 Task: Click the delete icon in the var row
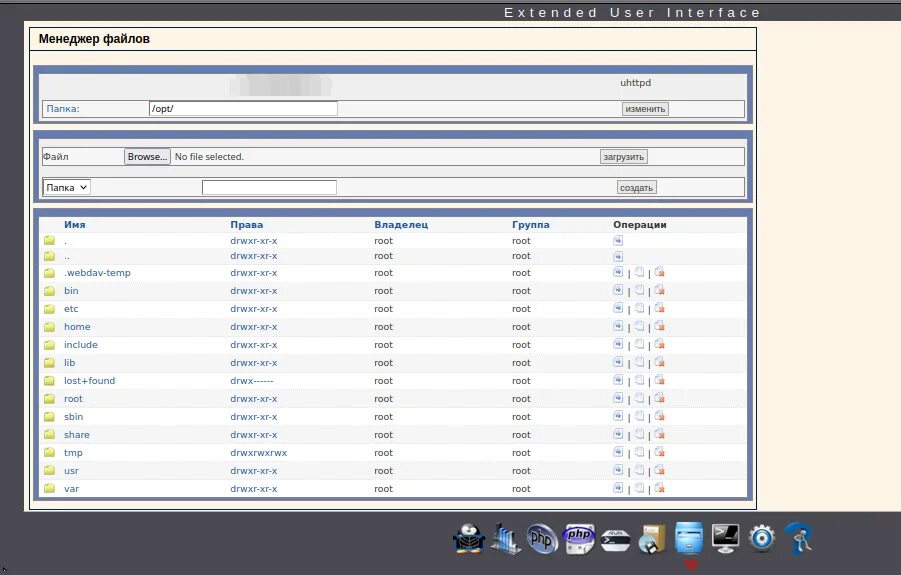click(x=659, y=488)
